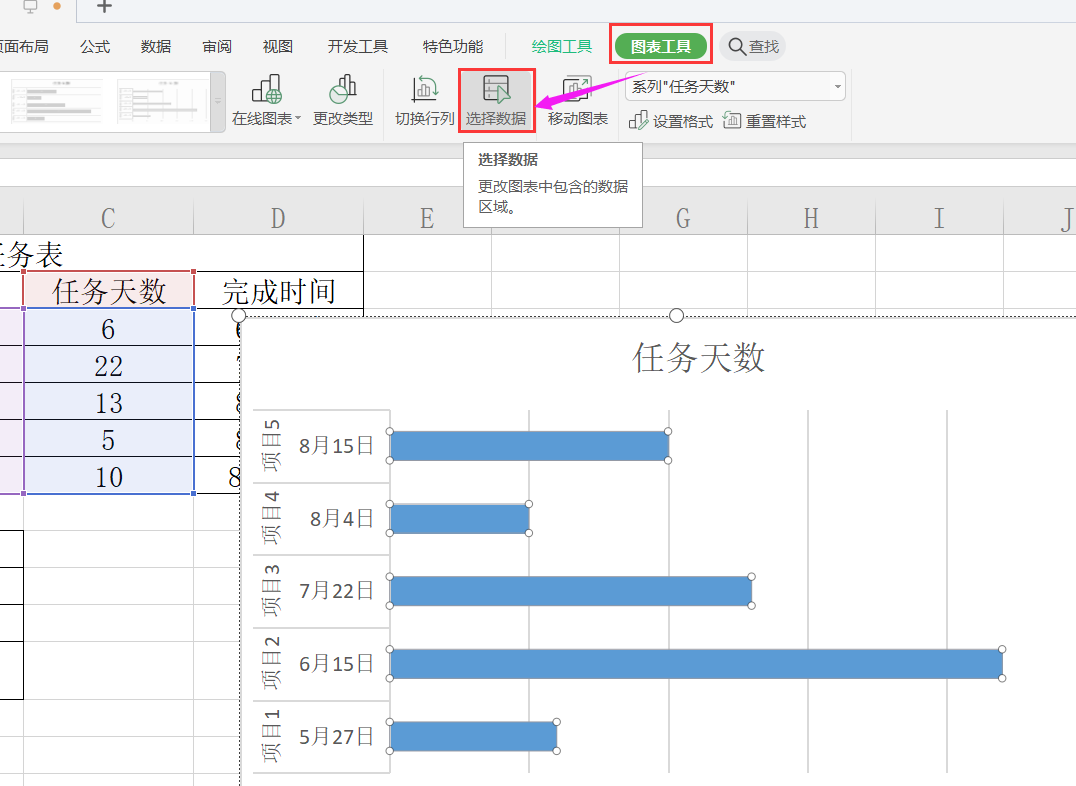Click the search (查找) magnifier button
This screenshot has width=1076, height=786.
pos(753,47)
